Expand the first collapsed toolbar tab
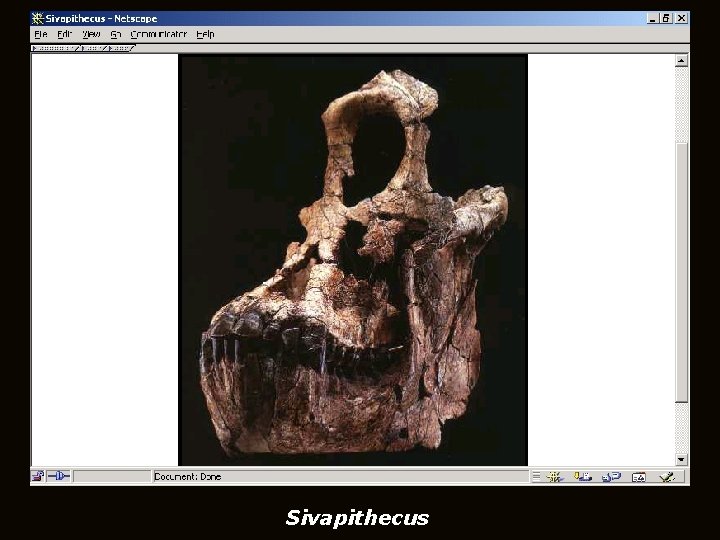The width and height of the screenshot is (720, 540). click(x=56, y=48)
